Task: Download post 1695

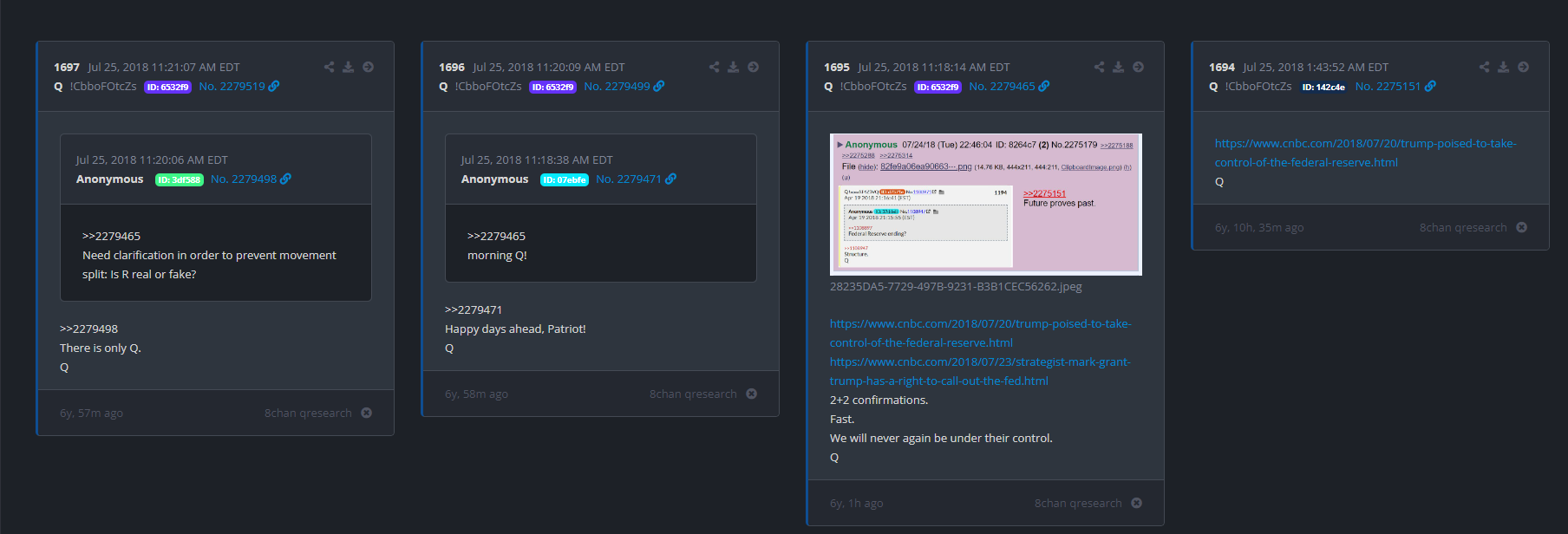Action: click(x=1118, y=67)
